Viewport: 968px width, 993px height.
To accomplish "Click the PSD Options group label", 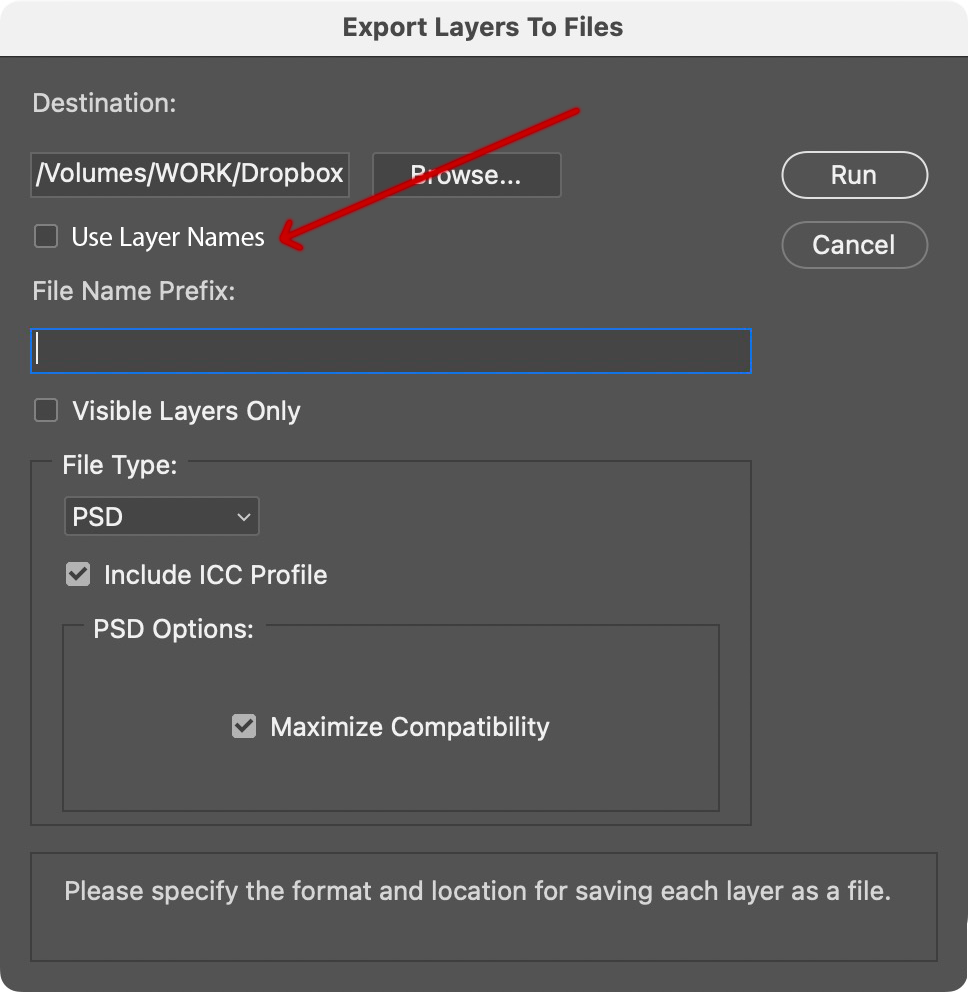I will (171, 628).
